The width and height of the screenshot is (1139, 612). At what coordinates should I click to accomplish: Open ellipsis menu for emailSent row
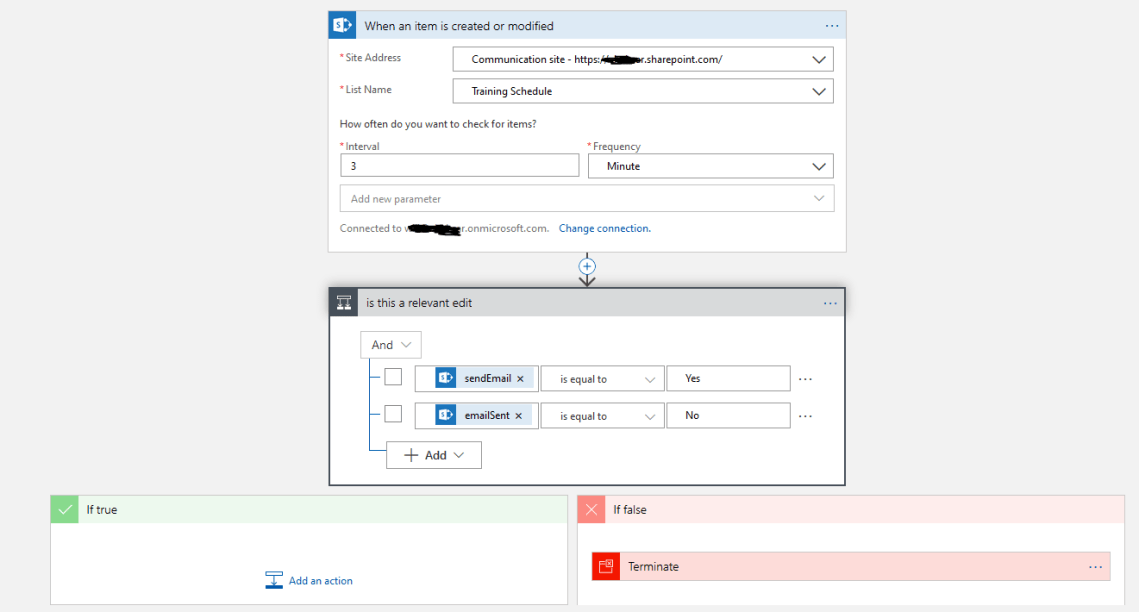point(805,416)
